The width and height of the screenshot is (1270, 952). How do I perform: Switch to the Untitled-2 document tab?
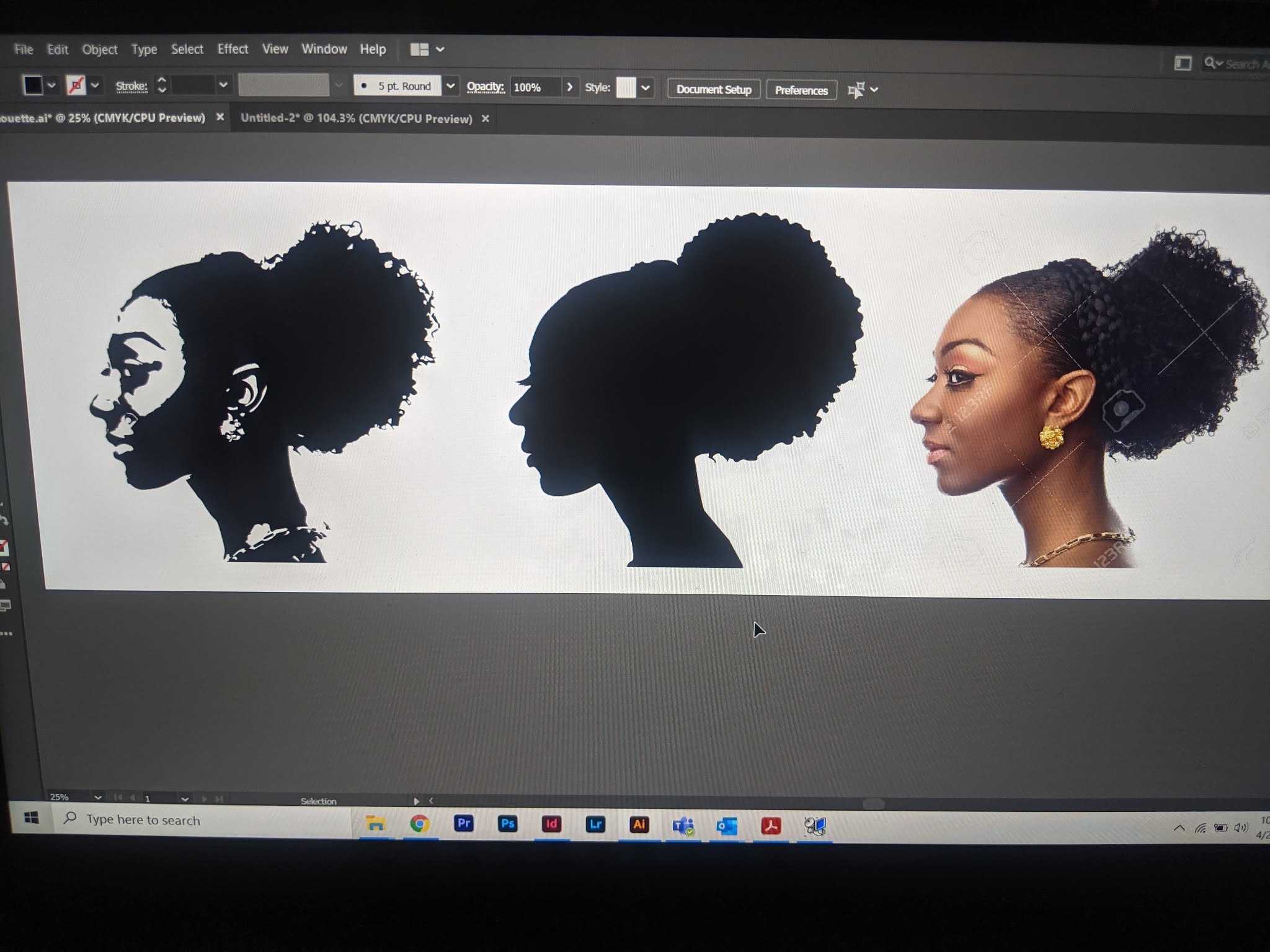pos(357,118)
